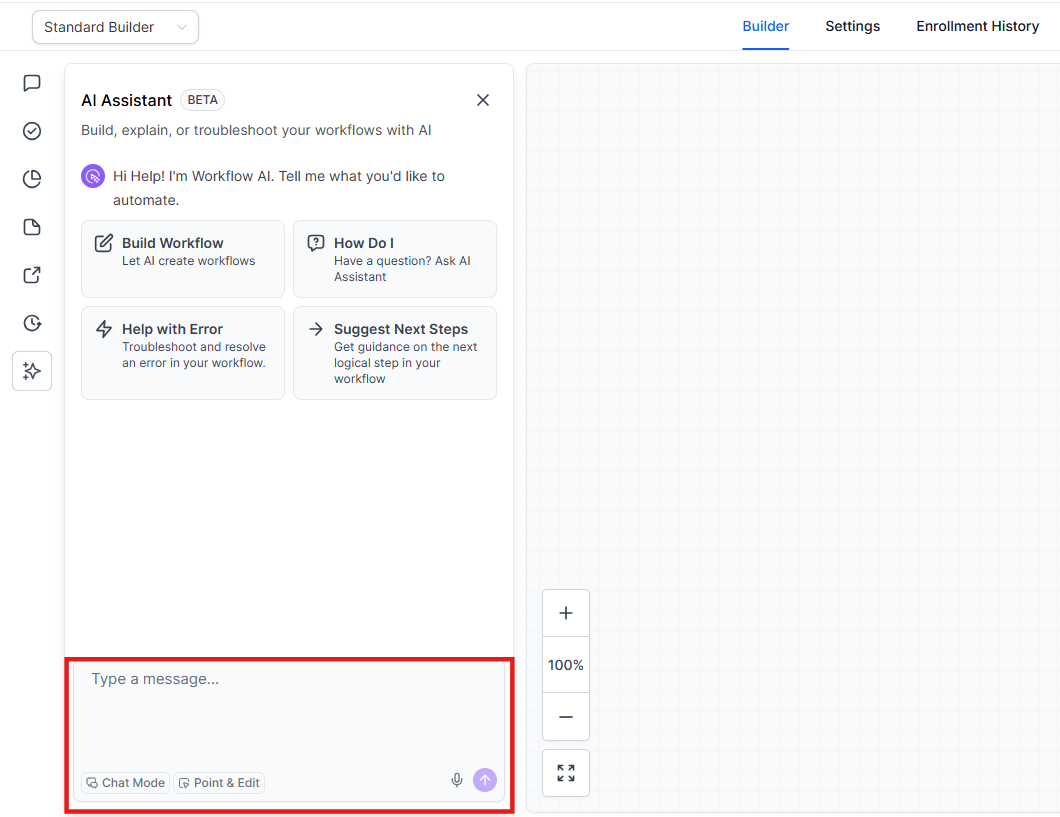
Task: Select the Build Workflow option
Action: 183,259
